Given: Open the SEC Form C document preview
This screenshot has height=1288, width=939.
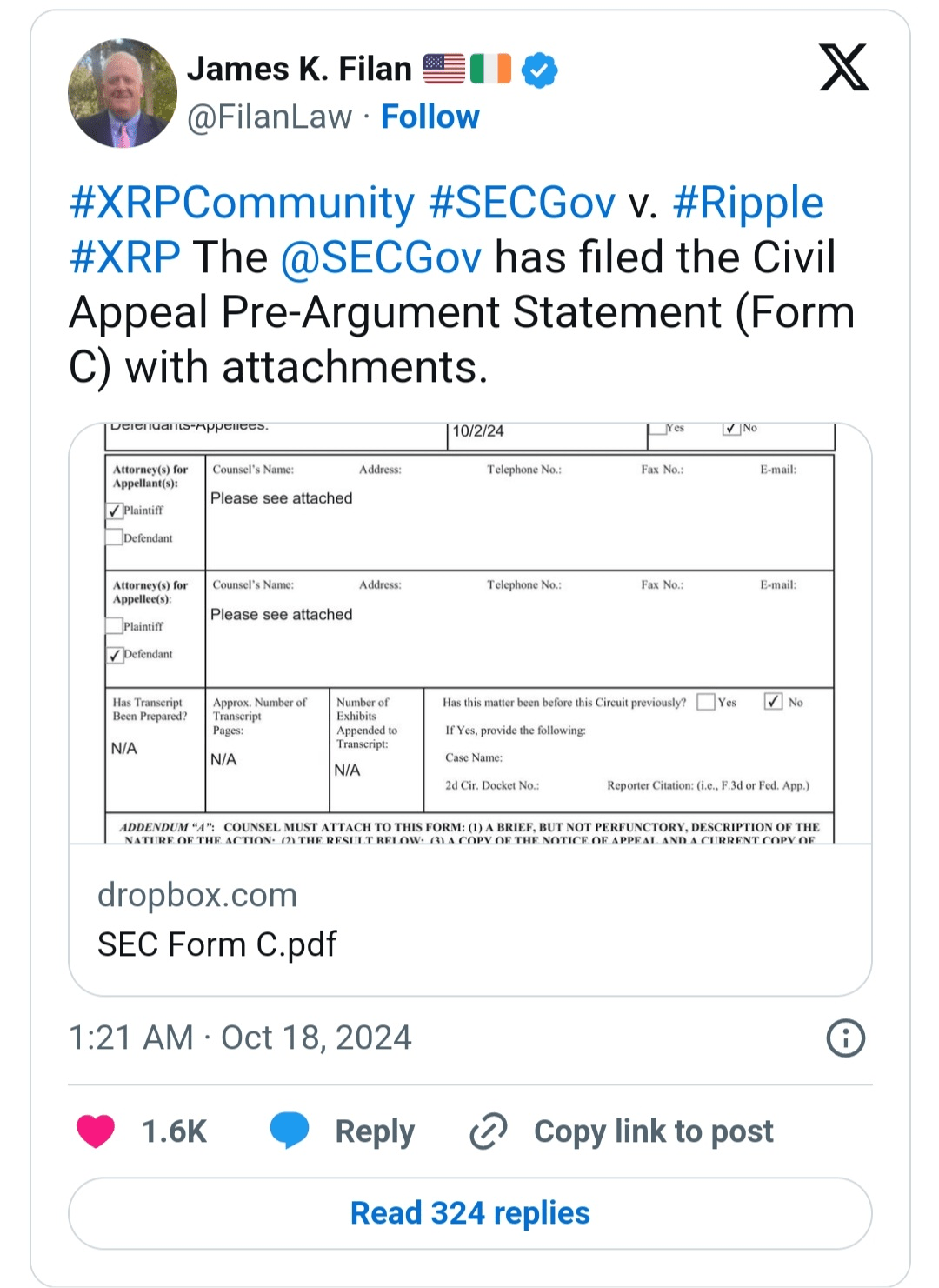Looking at the screenshot, I should point(469,632).
